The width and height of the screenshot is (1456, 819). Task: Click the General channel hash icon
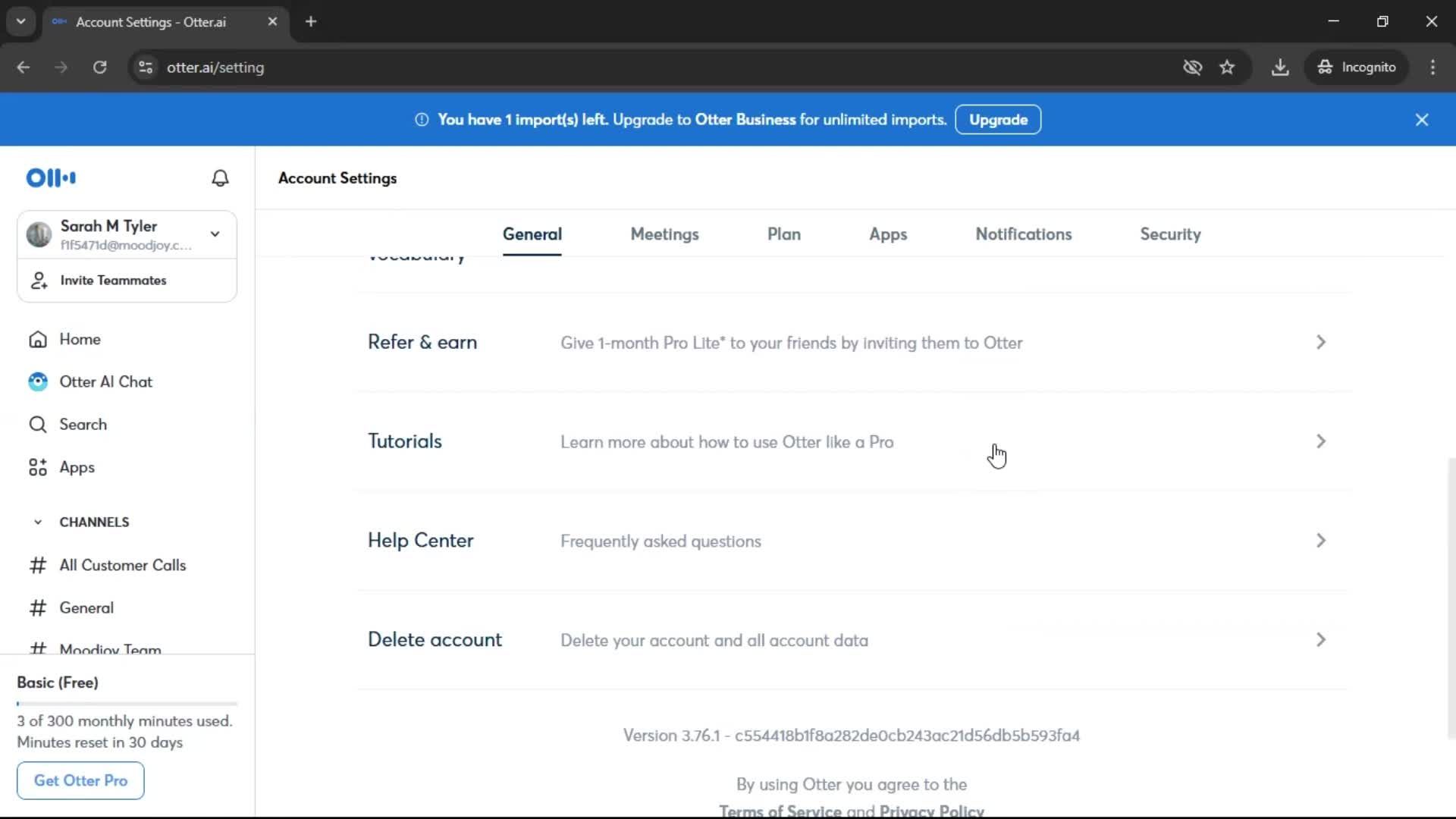(38, 607)
